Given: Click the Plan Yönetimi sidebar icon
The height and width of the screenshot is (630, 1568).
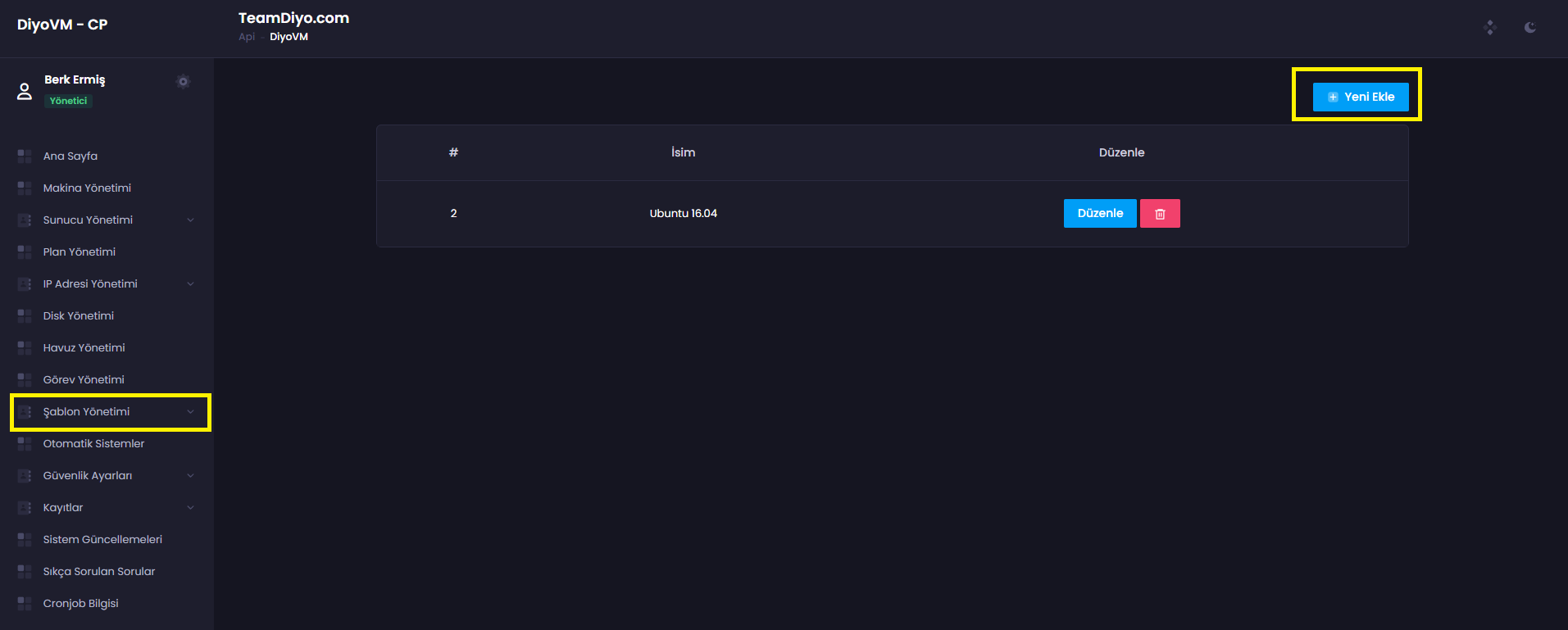Looking at the screenshot, I should pos(25,252).
